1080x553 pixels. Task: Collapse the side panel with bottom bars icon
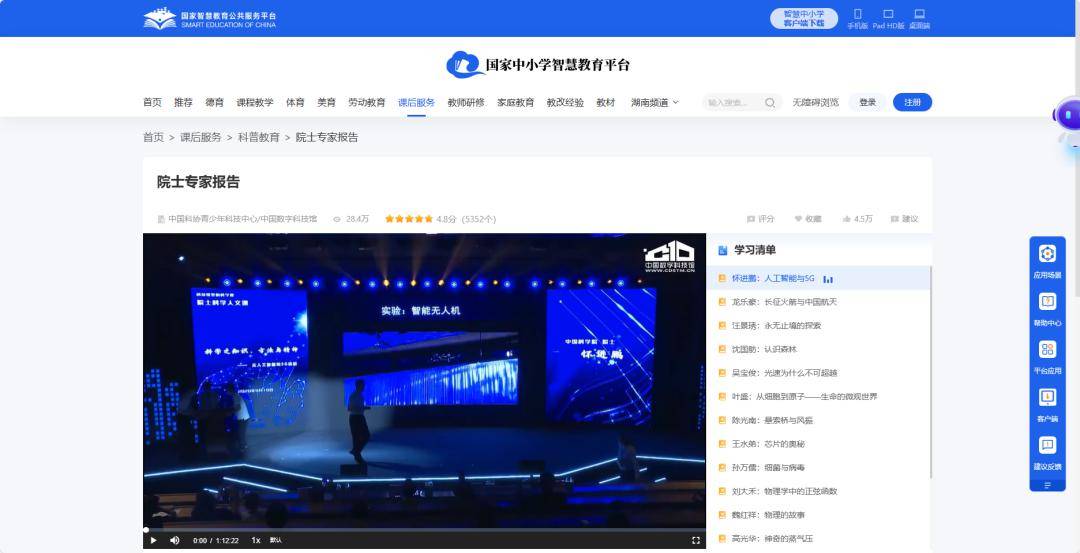(x=1047, y=486)
